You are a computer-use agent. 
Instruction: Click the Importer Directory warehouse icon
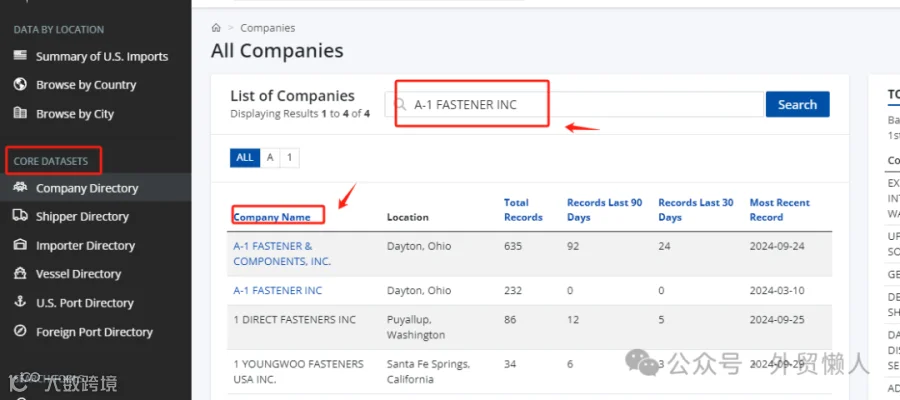click(20, 245)
